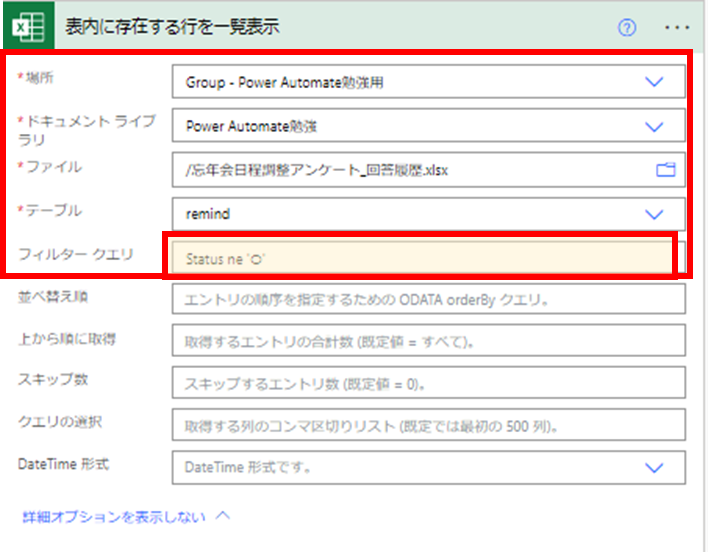708x552 pixels.
Task: Click the Power Automate勉強 library value
Action: 251,126
